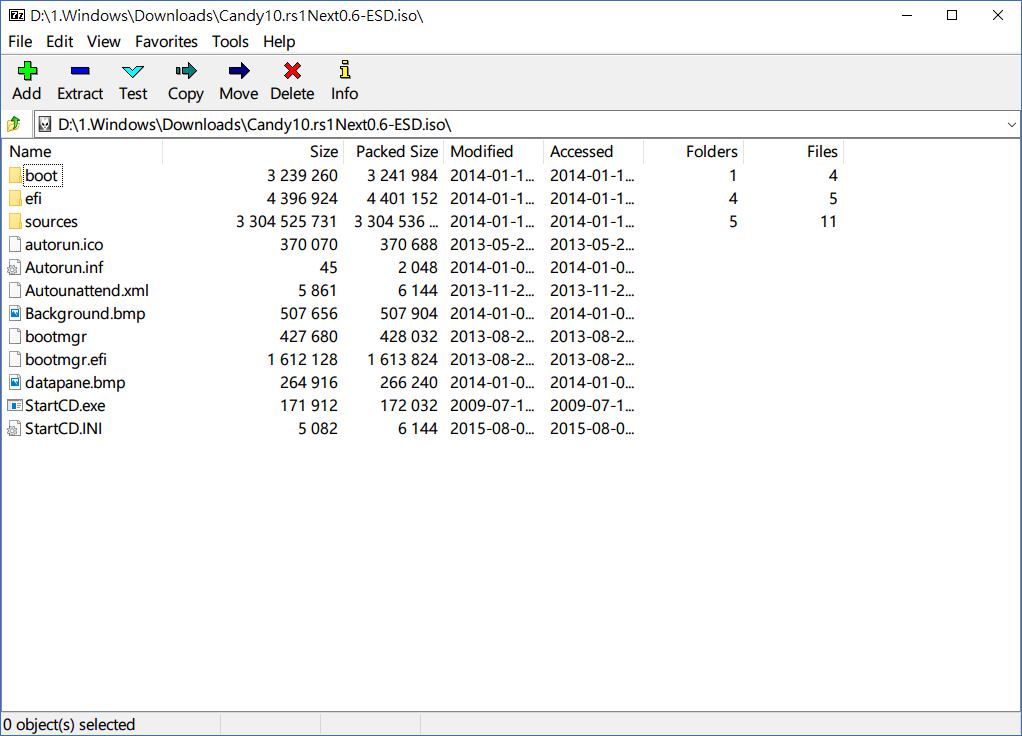Select the sources folder name

tap(51, 222)
